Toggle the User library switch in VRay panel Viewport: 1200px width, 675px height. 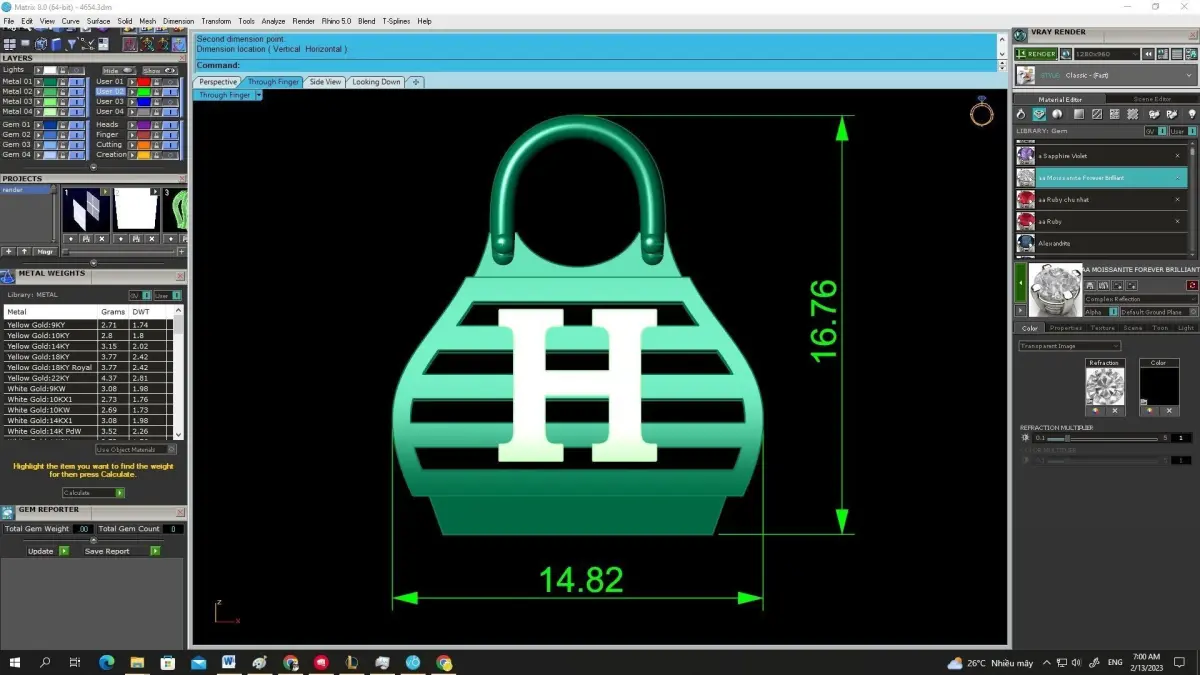(1181, 131)
